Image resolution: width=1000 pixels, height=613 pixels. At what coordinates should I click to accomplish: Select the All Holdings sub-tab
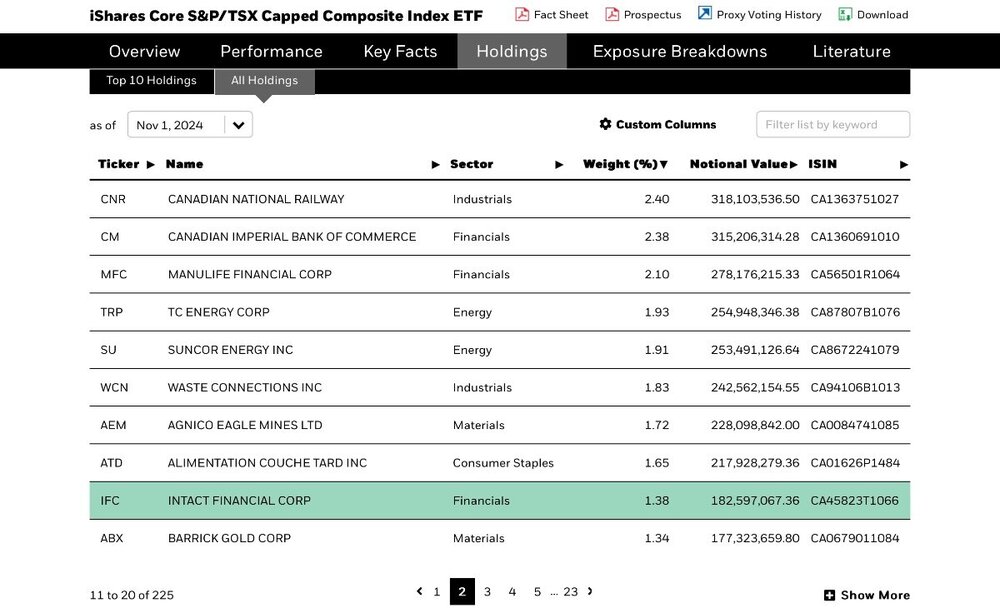265,80
